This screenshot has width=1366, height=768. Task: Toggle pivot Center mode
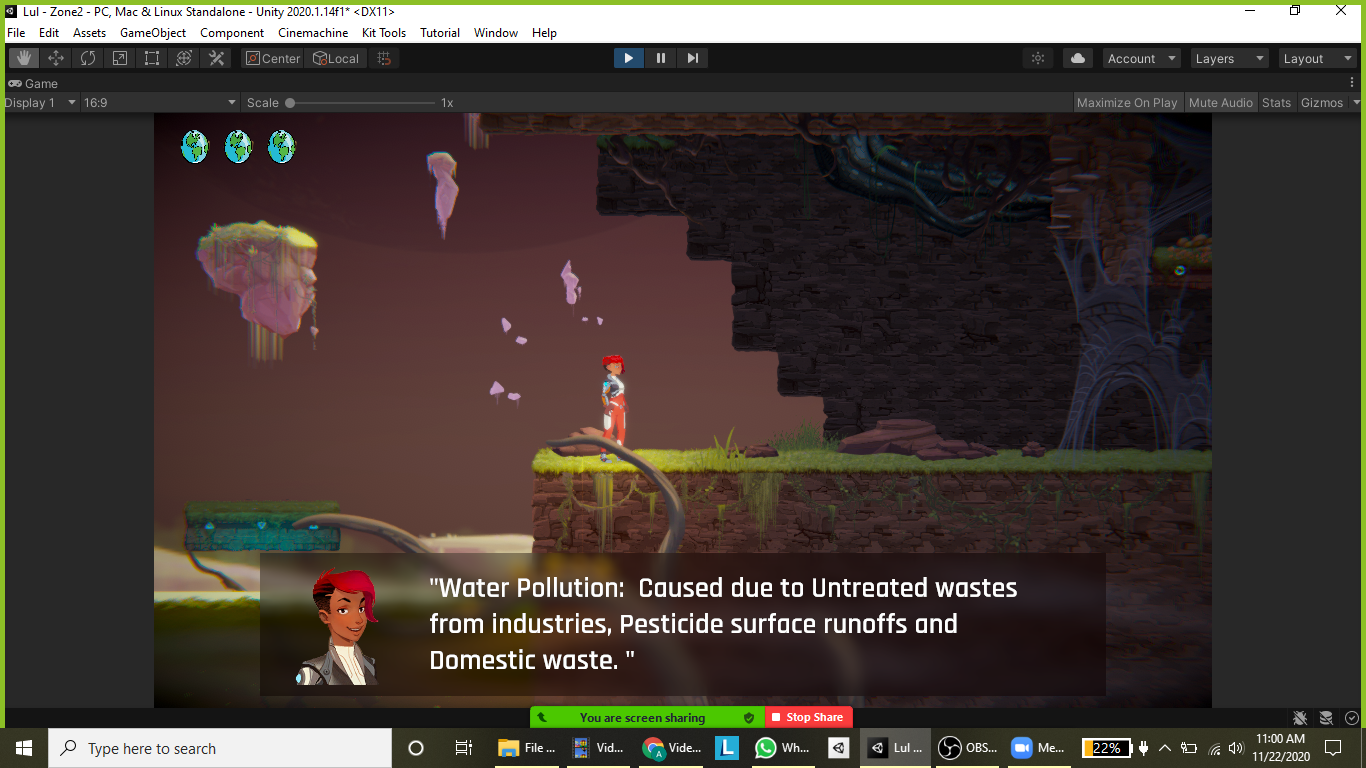[x=273, y=58]
